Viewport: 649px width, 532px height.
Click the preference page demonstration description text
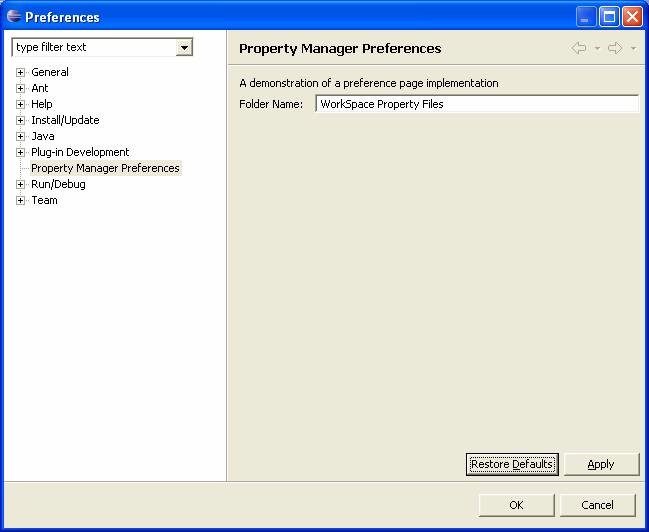click(x=369, y=83)
